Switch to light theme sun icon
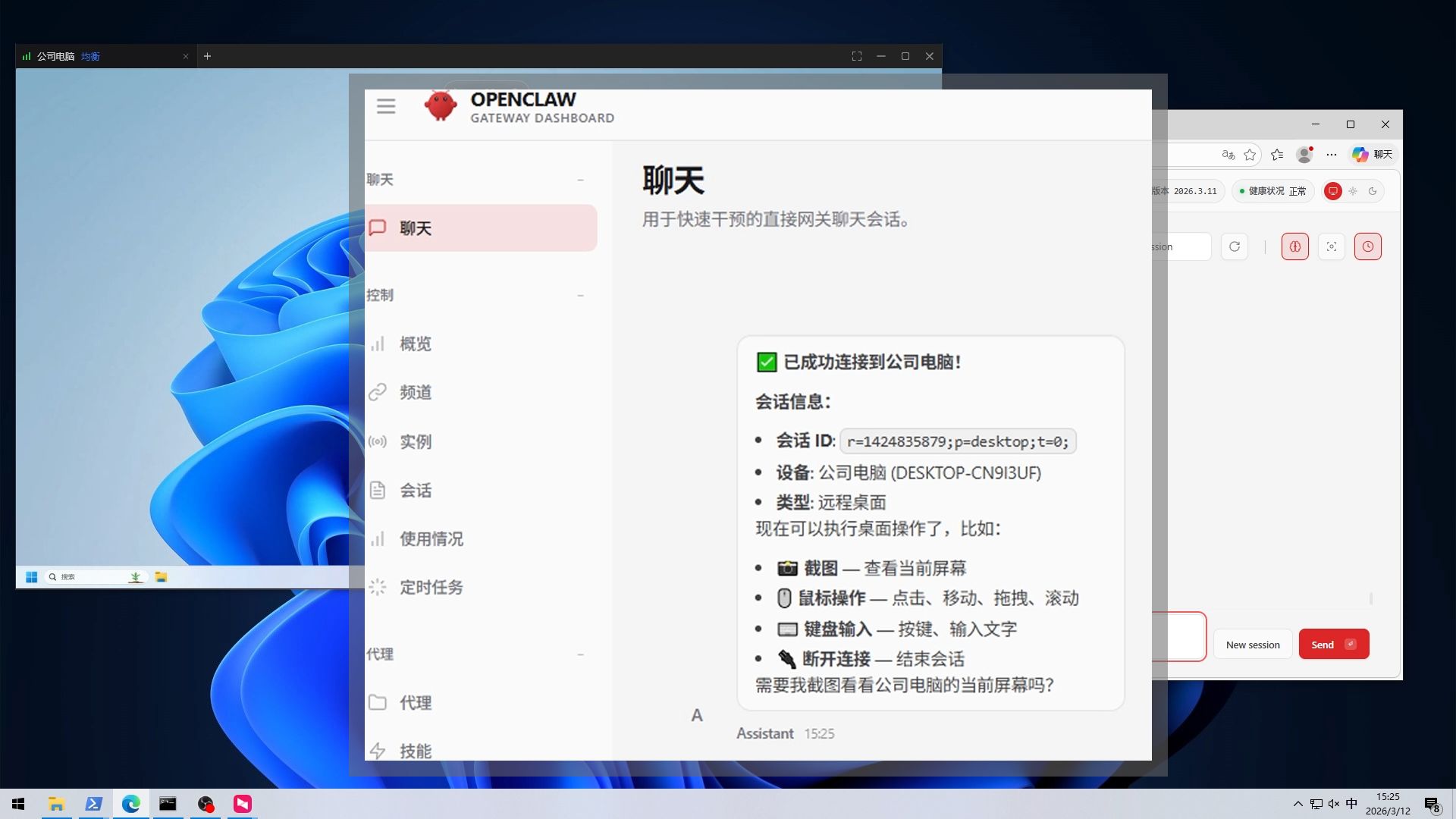This screenshot has height=819, width=1456. (1353, 191)
